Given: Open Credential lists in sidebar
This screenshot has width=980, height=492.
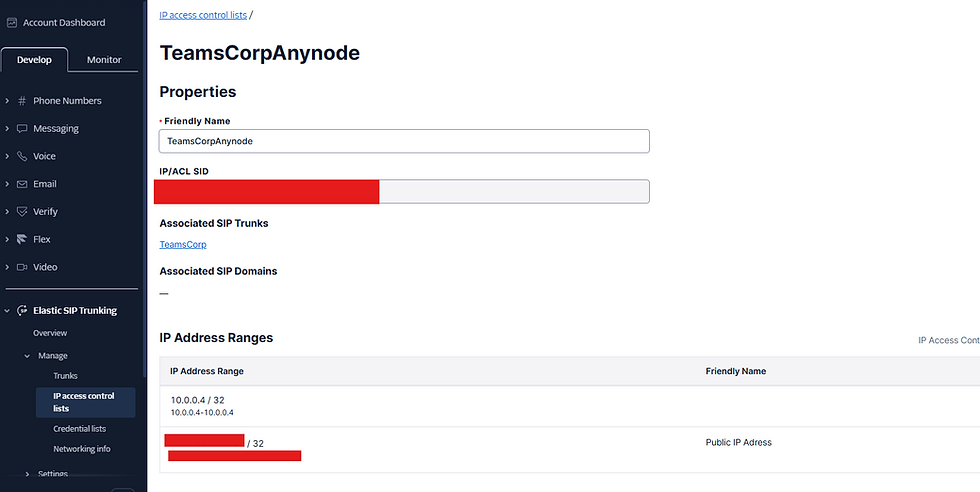Looking at the screenshot, I should (x=80, y=429).
